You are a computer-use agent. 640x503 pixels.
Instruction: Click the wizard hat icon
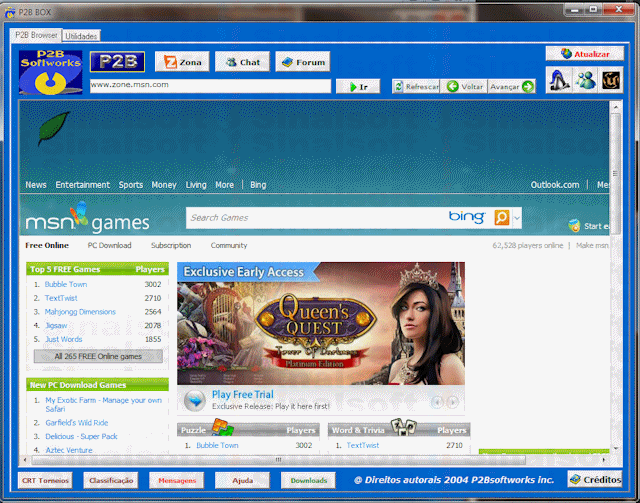pos(559,80)
